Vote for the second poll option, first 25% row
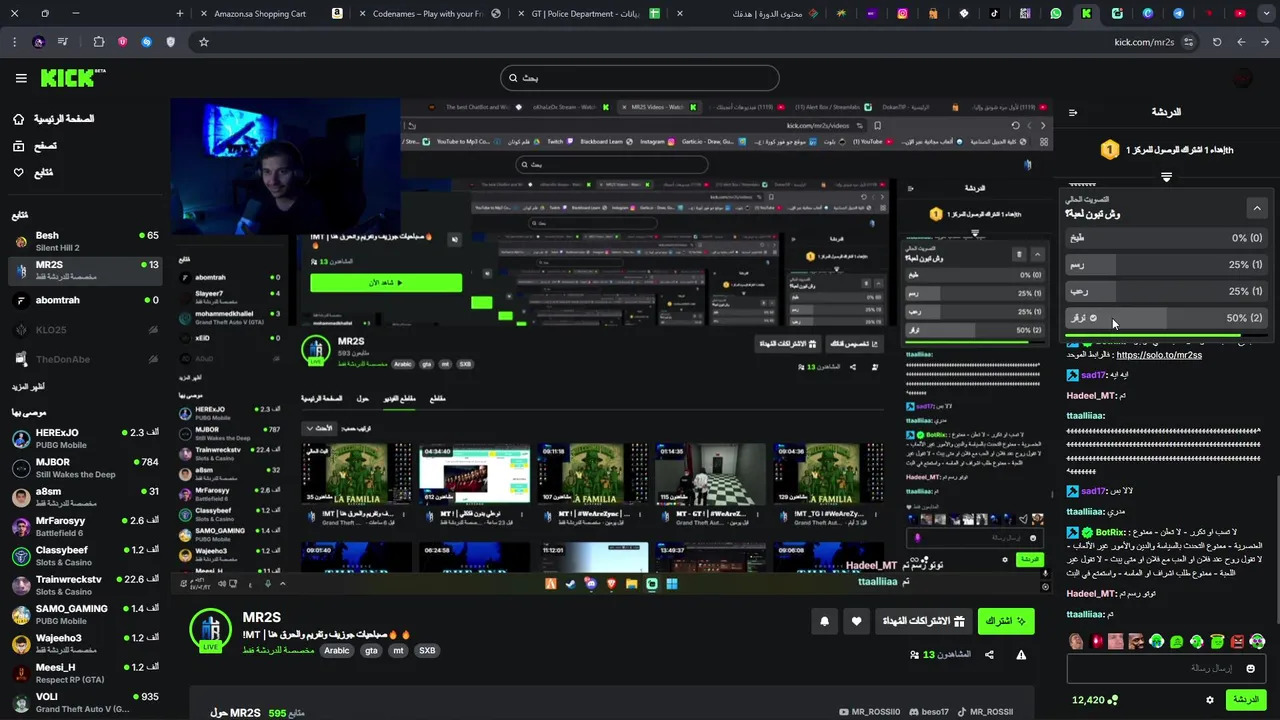 pos(1166,265)
